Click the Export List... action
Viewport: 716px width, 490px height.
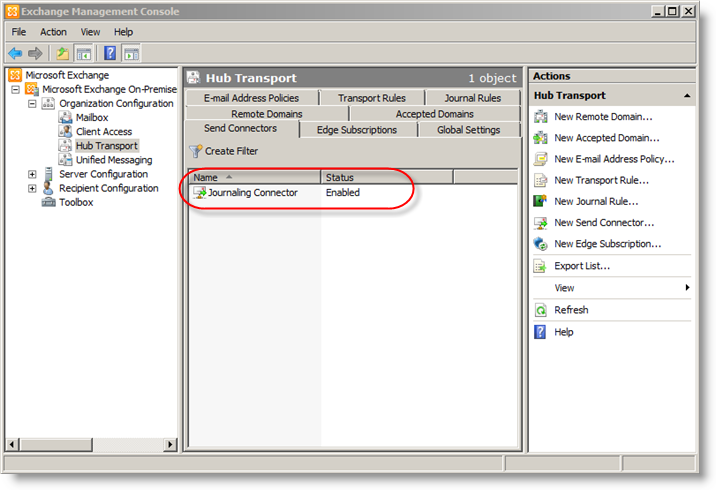tap(582, 266)
